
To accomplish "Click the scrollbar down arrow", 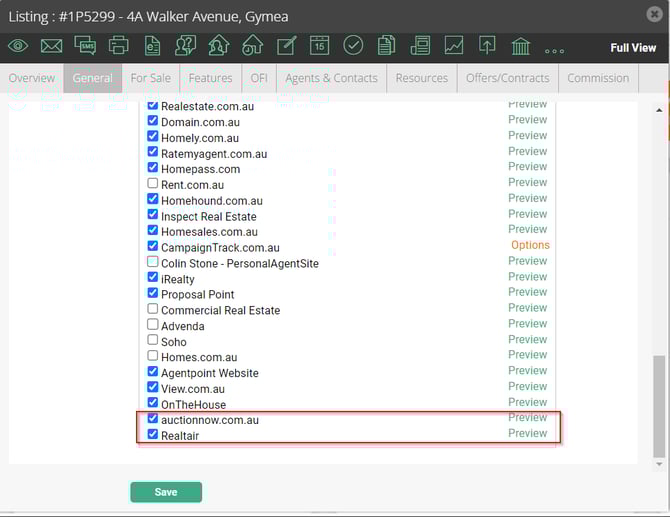I will 659,464.
